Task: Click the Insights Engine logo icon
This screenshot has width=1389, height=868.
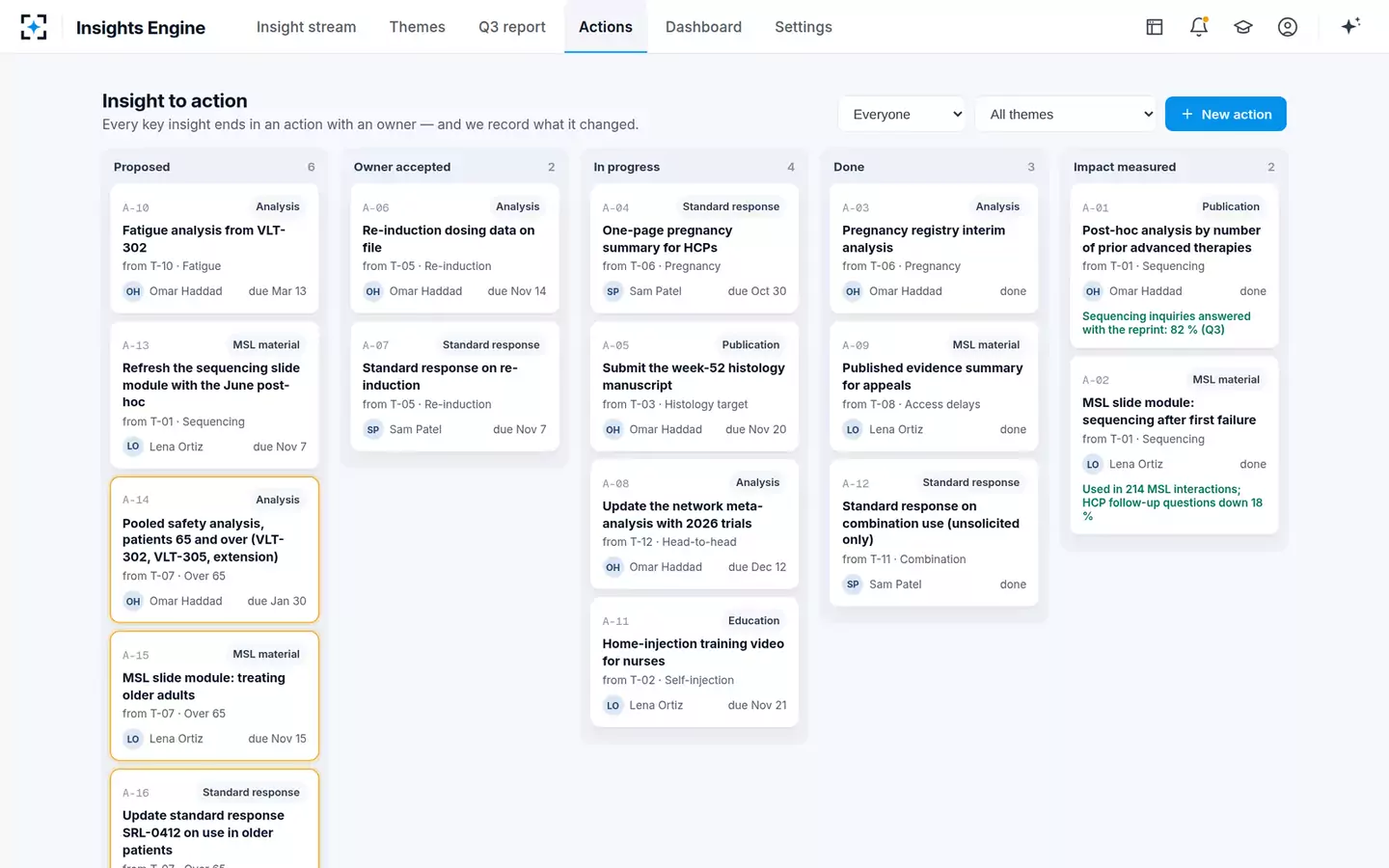Action: point(34,27)
